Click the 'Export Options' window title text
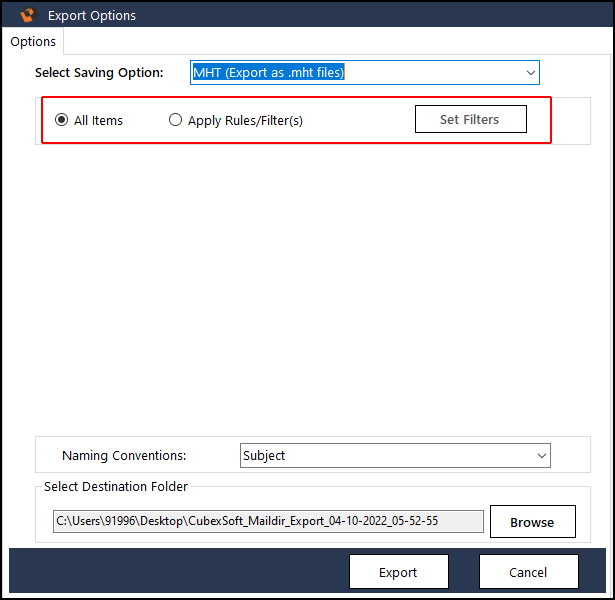615x600 pixels. pyautogui.click(x=92, y=15)
